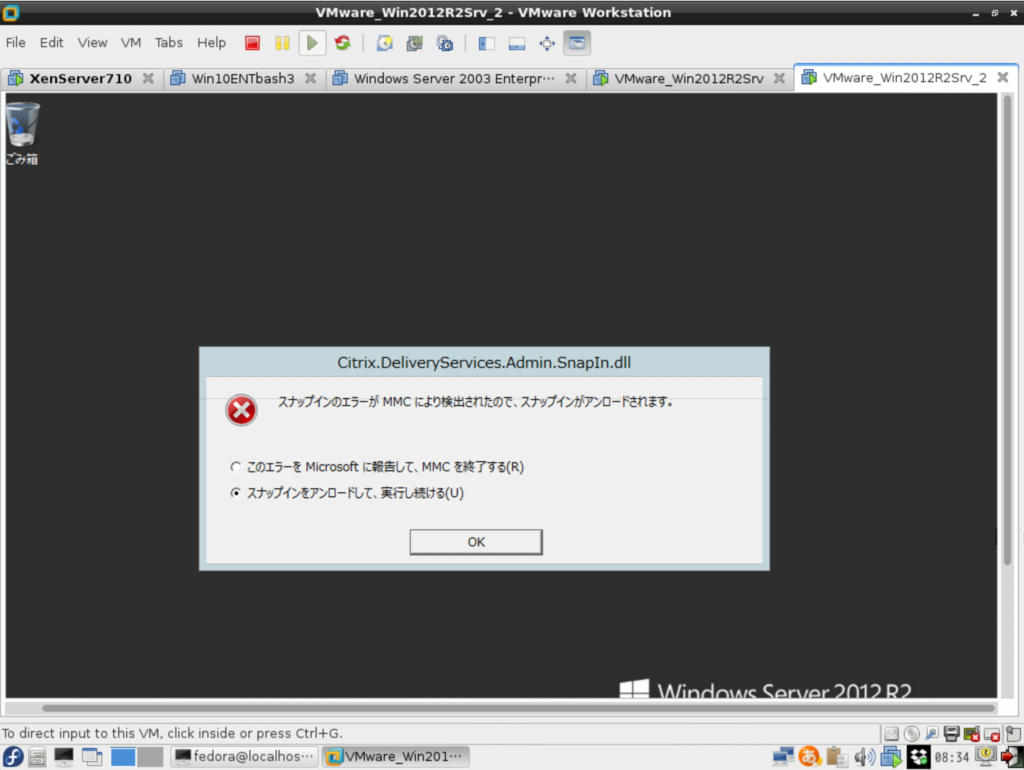
Task: Switch to the VMware_Win2012R2Srv tab
Action: click(688, 79)
